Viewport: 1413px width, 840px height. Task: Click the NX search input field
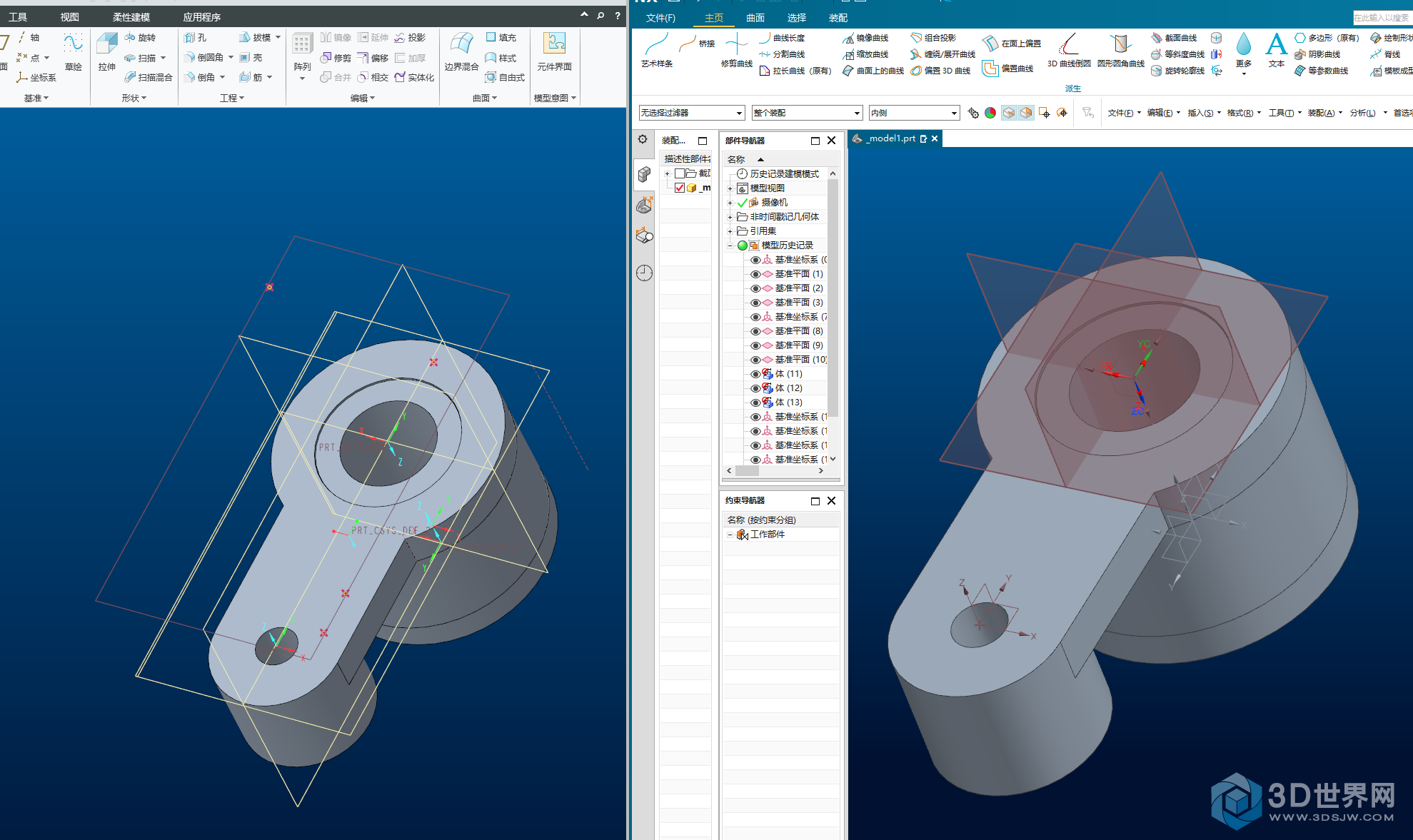1383,18
